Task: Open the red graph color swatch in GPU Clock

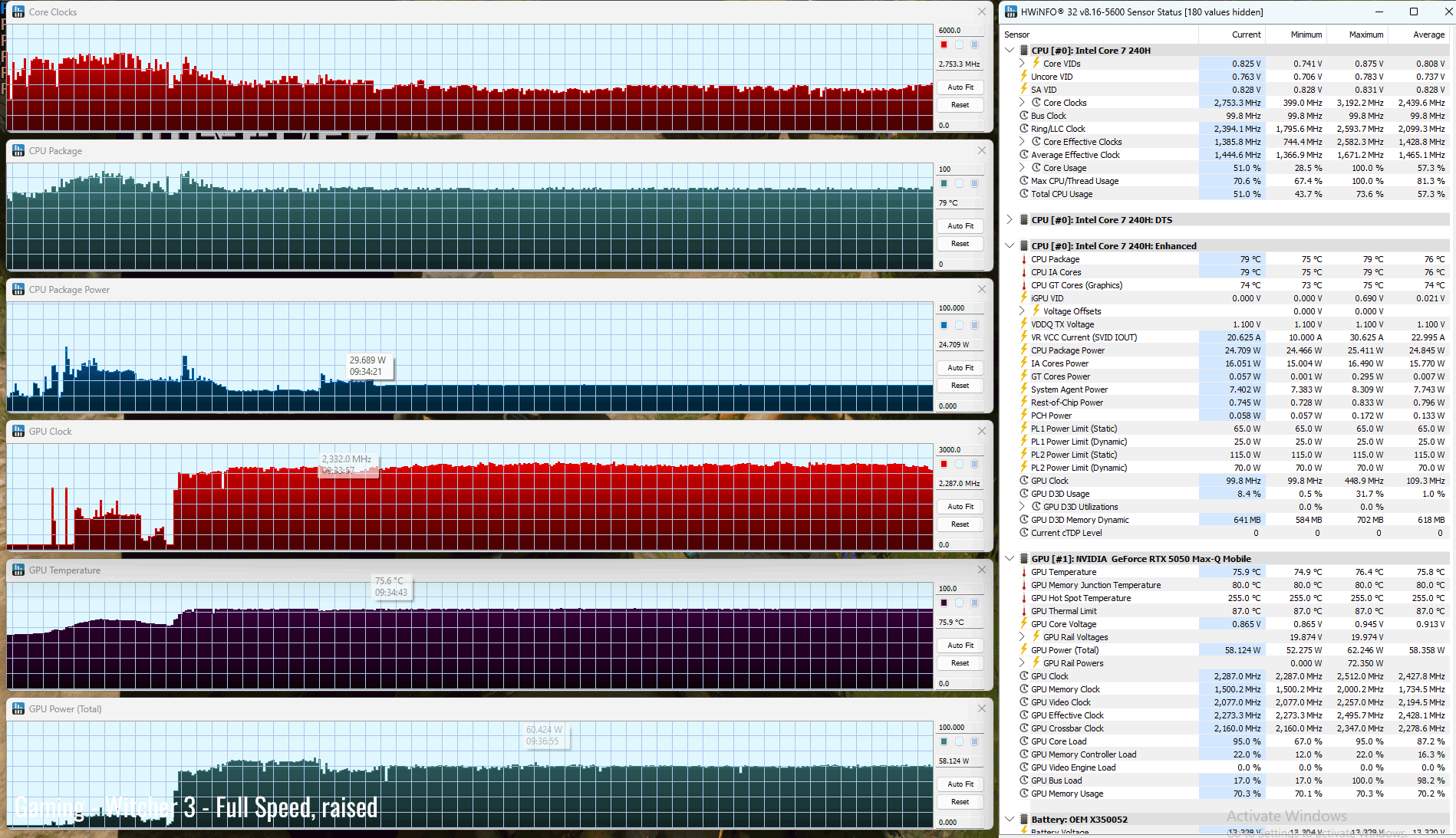Action: [x=944, y=464]
